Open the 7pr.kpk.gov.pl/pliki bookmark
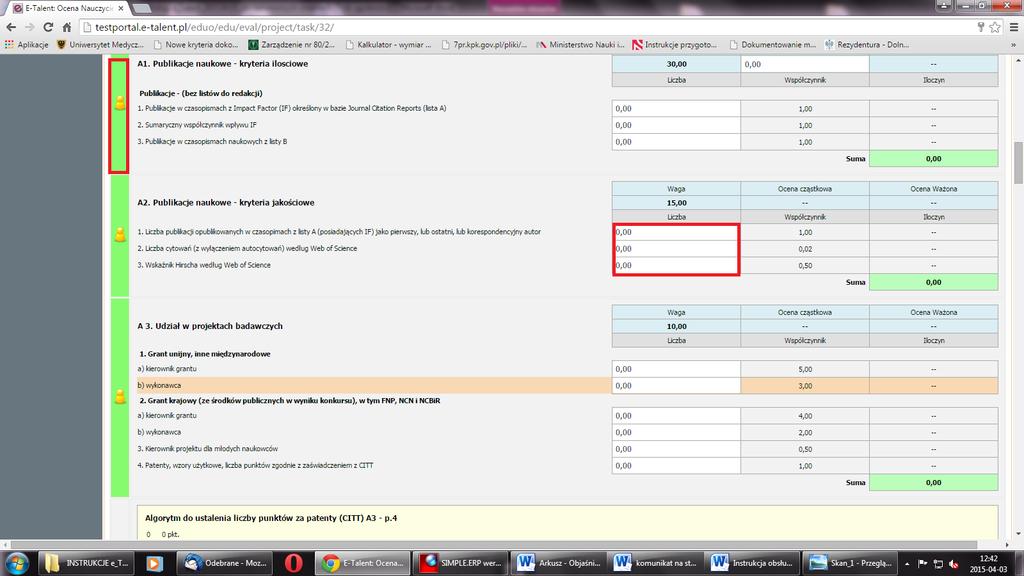1024x576 pixels. (x=484, y=45)
